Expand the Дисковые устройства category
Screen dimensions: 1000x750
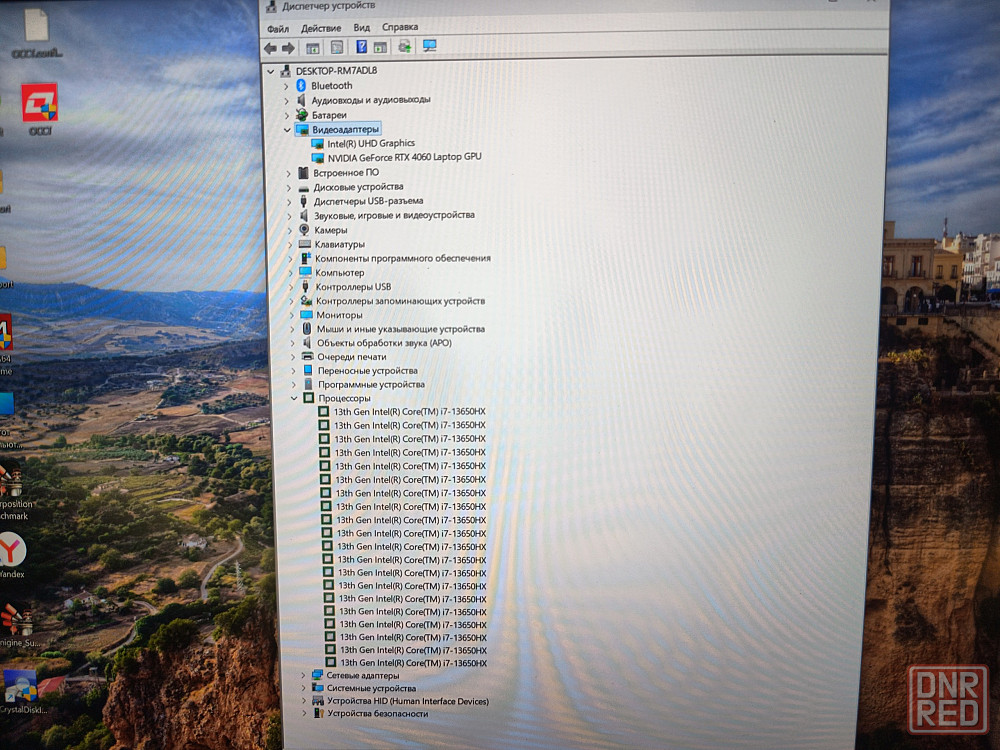(290, 187)
